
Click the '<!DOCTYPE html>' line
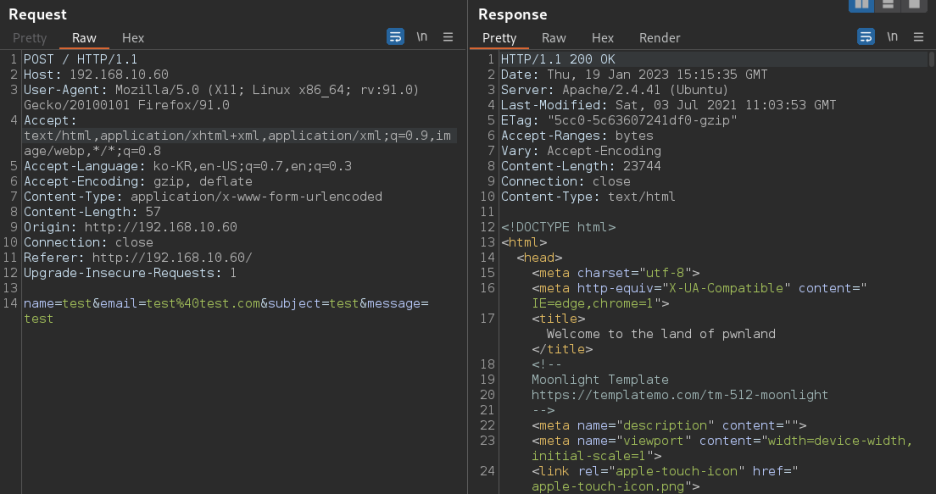(558, 227)
